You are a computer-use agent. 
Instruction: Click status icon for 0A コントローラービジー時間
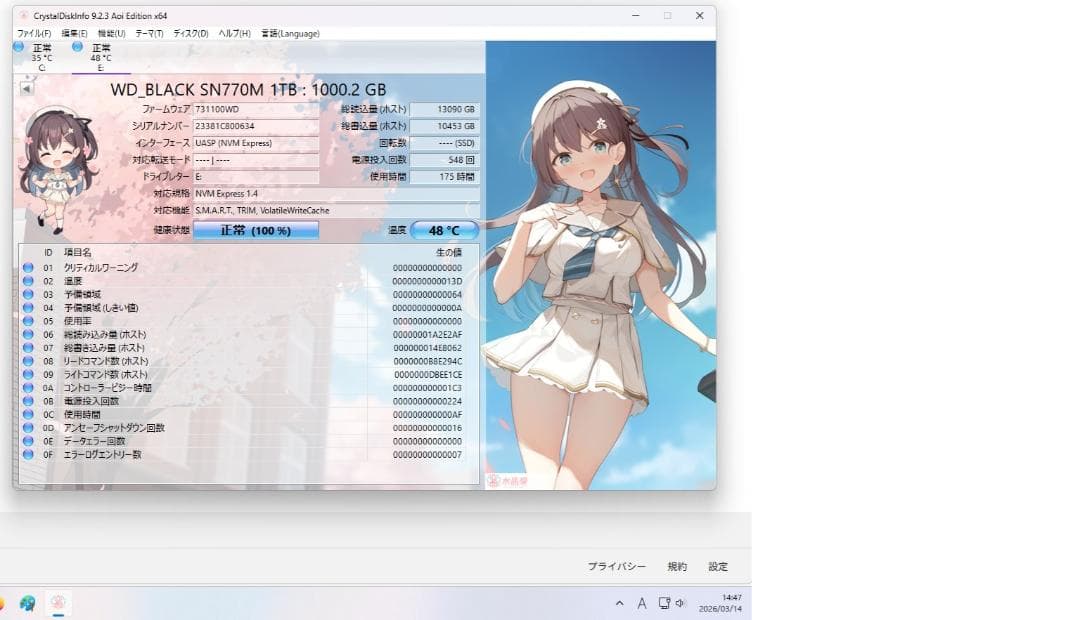coord(28,388)
